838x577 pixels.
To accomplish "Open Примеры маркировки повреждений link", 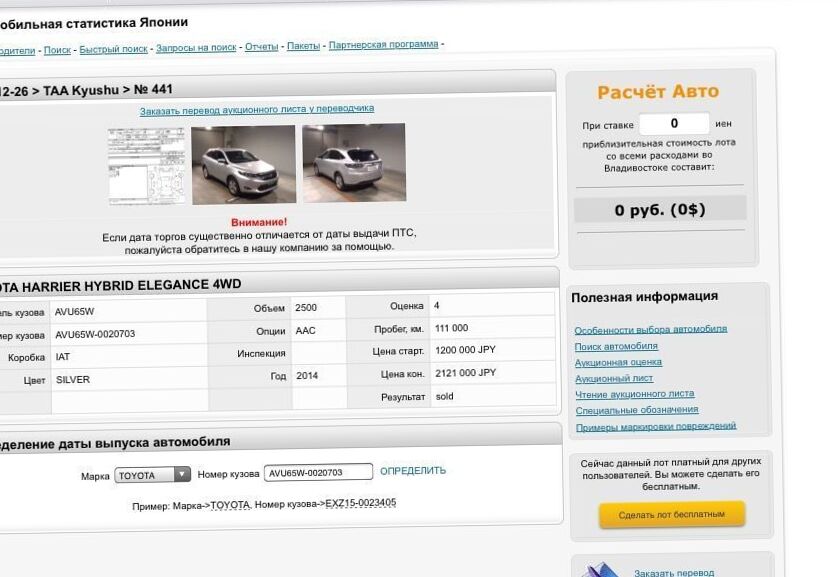I will (x=656, y=426).
